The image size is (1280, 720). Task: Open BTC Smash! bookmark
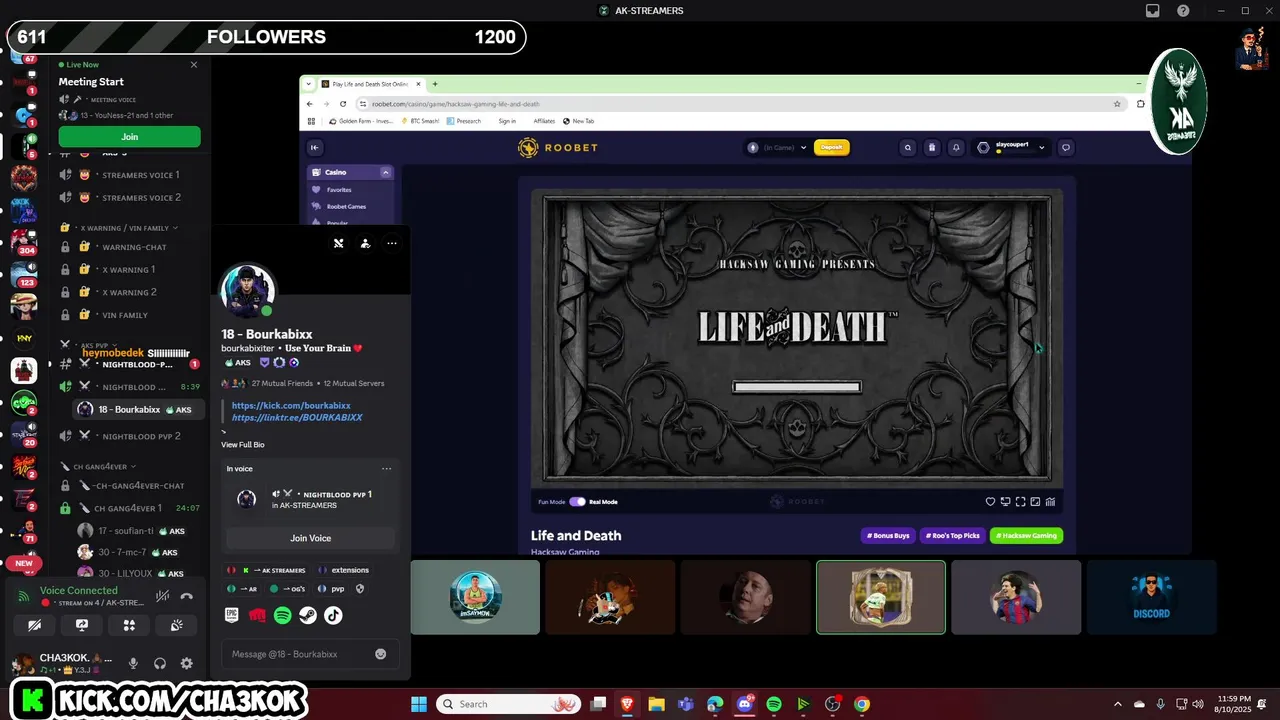(x=420, y=121)
